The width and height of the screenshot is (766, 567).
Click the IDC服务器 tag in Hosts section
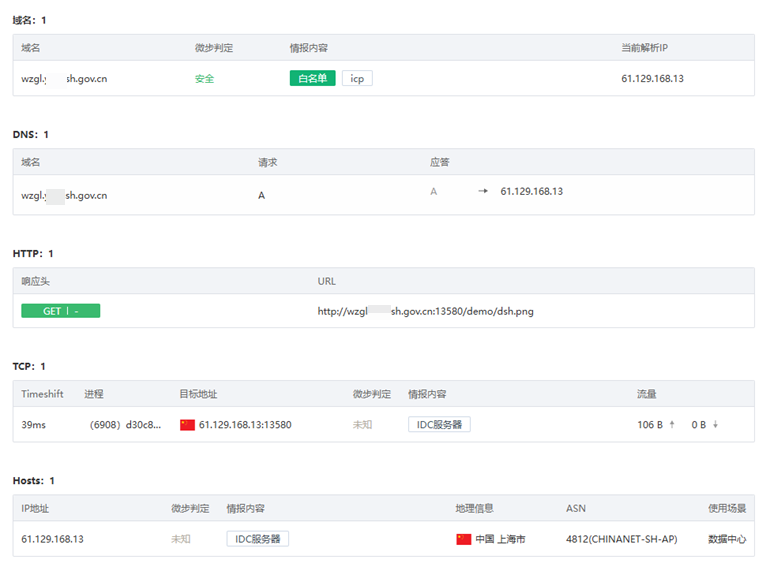[x=257, y=539]
